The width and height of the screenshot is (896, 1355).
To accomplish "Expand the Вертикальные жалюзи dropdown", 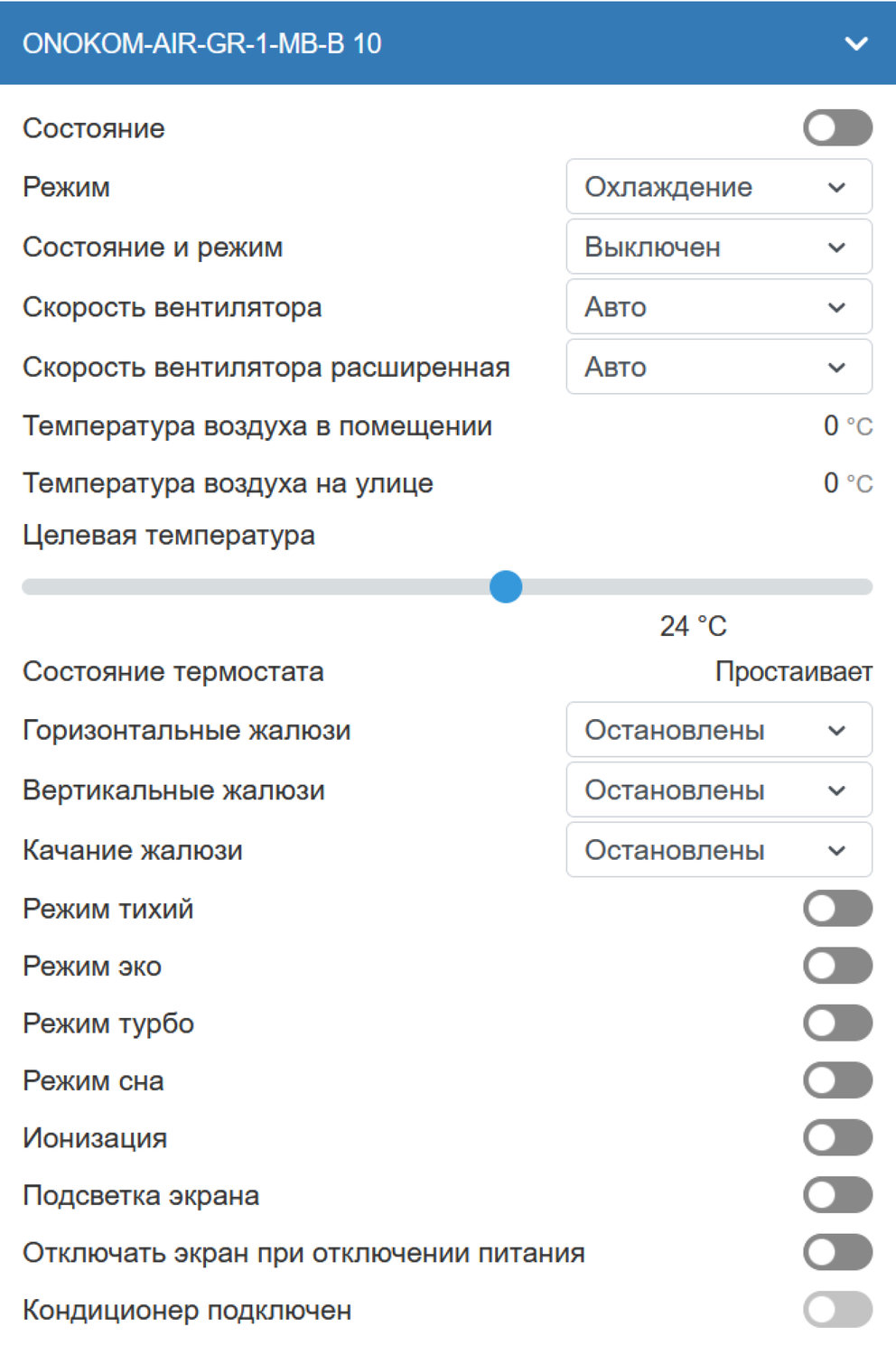I will 719,790.
